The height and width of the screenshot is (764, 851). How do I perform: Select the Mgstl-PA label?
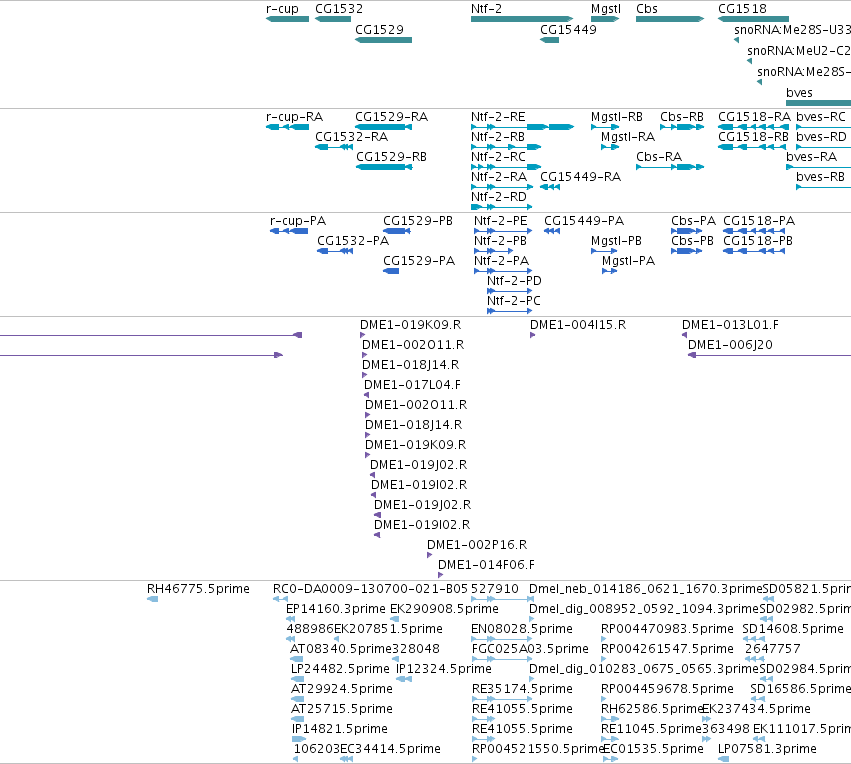point(628,260)
